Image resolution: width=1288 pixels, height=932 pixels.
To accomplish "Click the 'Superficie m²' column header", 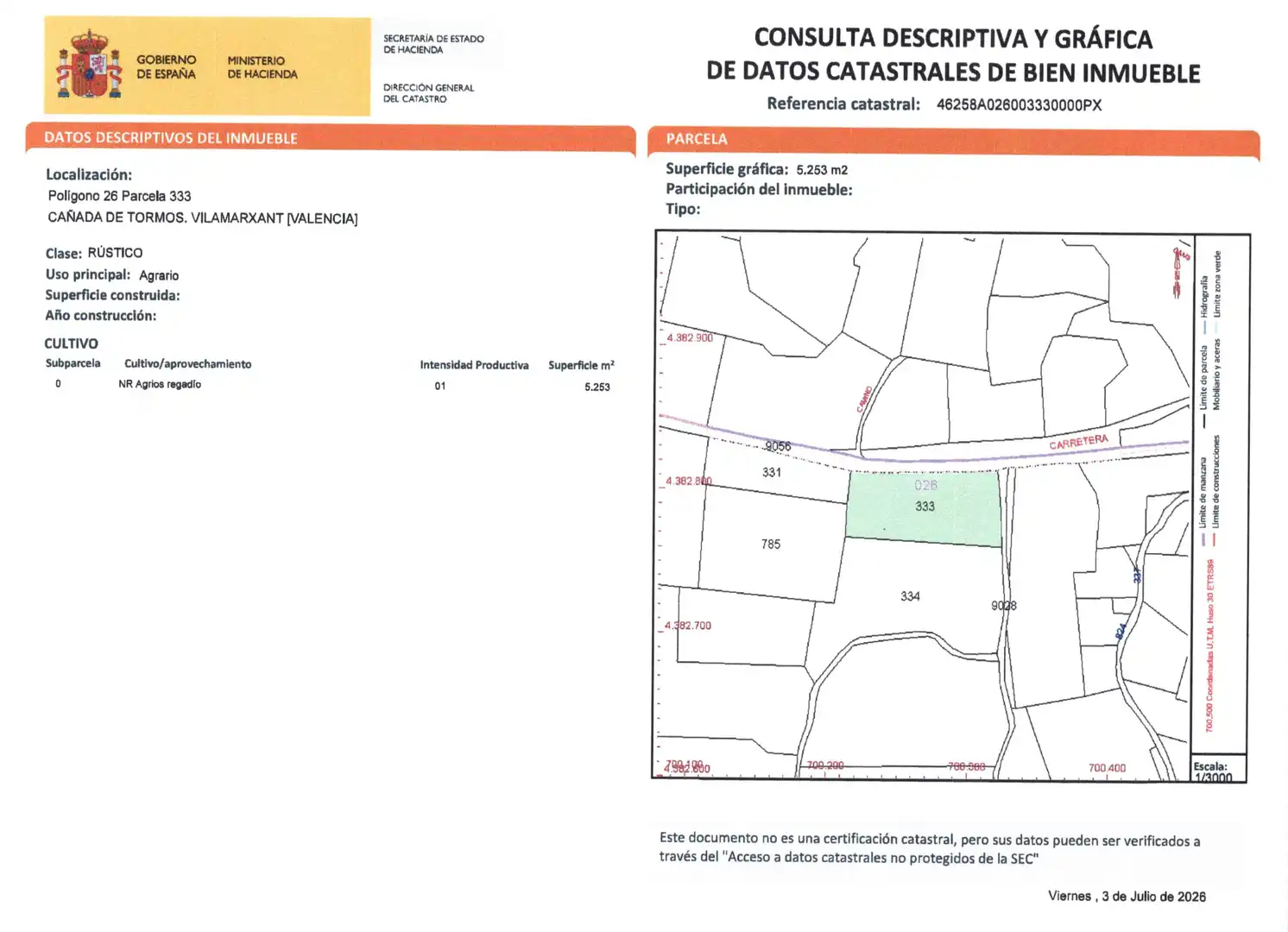I will pos(581,365).
